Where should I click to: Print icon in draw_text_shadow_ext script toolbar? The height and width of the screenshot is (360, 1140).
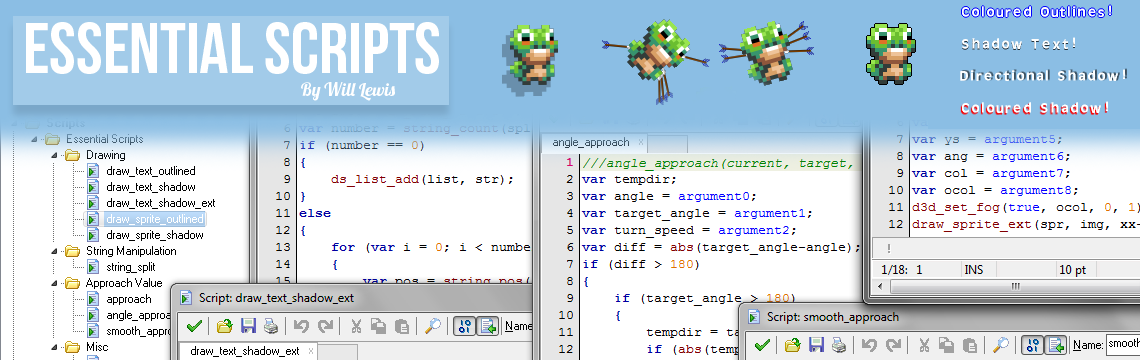tap(270, 326)
